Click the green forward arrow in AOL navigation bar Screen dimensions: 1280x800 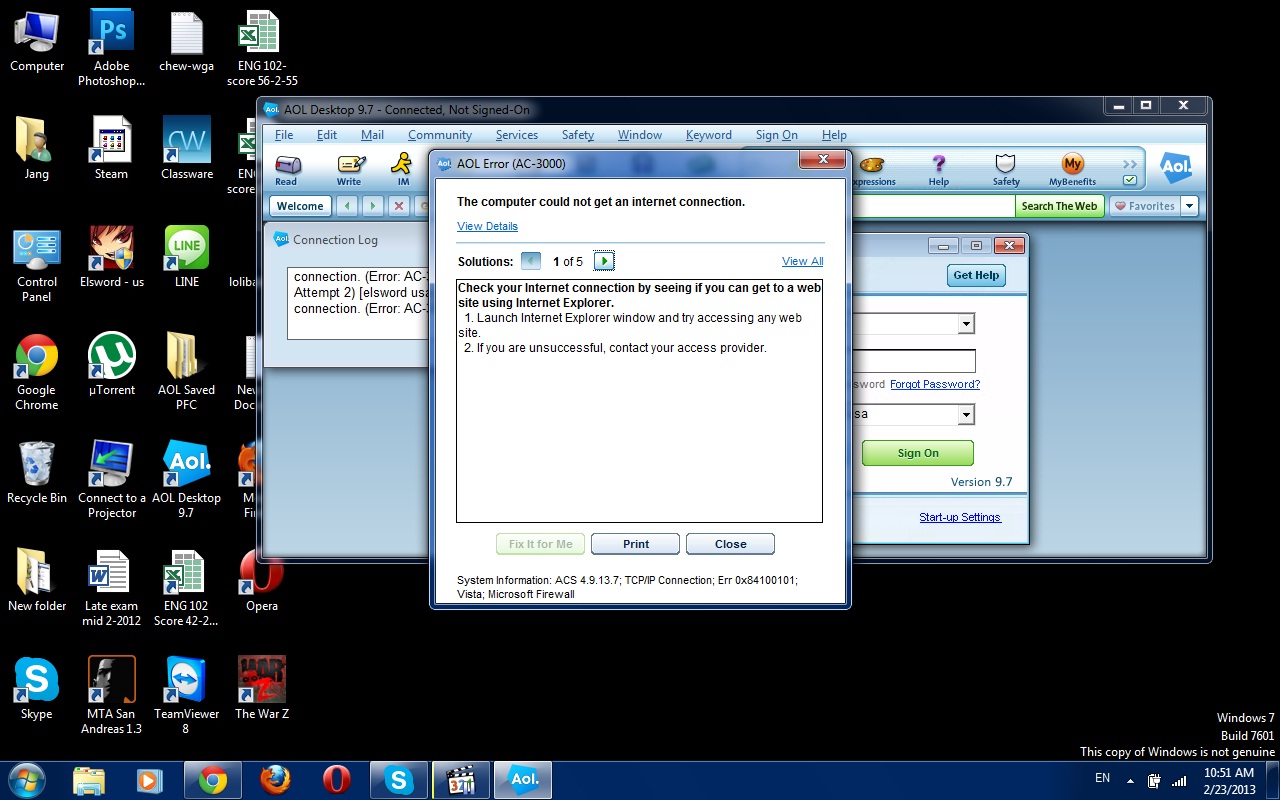point(372,206)
